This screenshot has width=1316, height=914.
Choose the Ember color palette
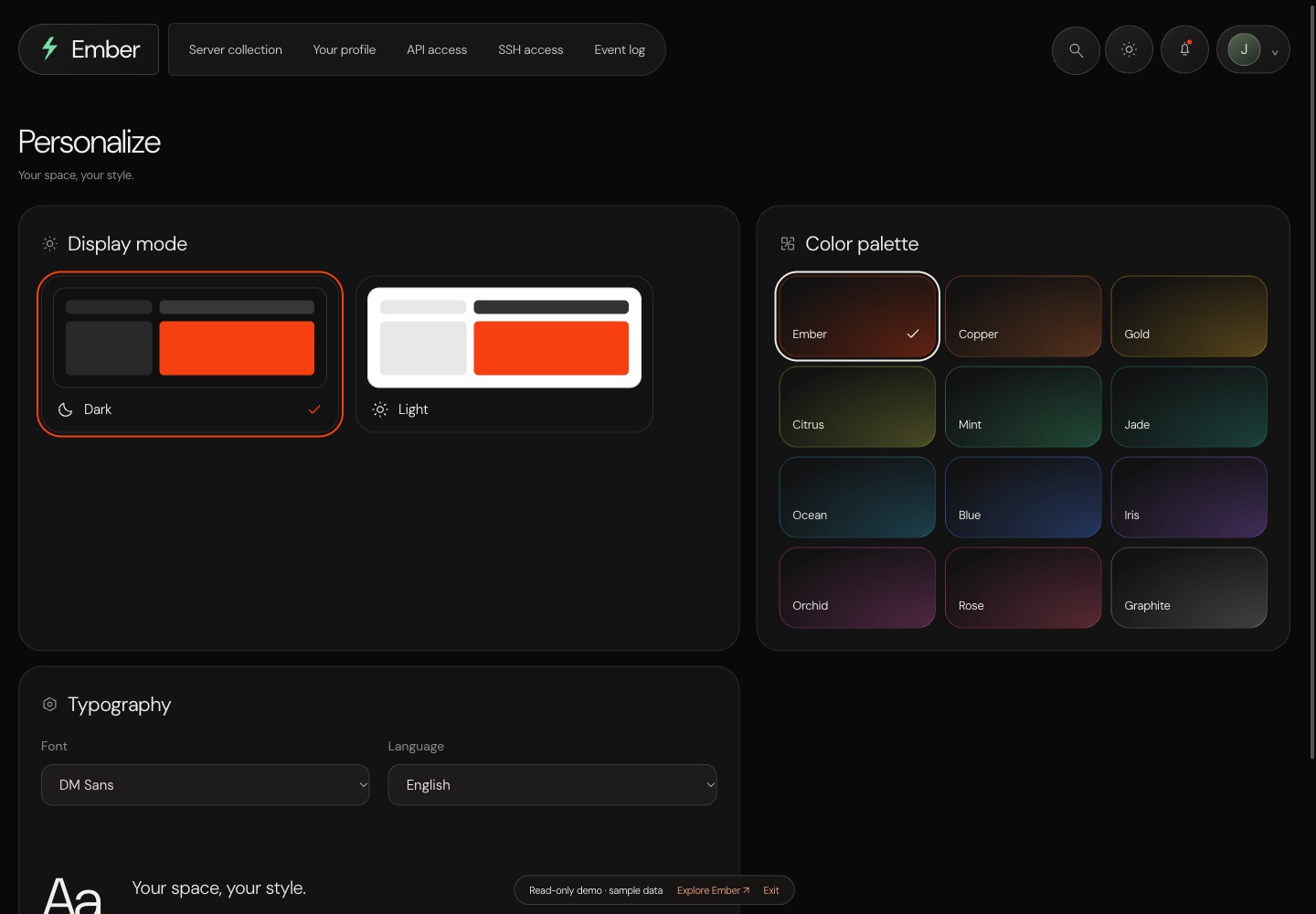tap(857, 316)
